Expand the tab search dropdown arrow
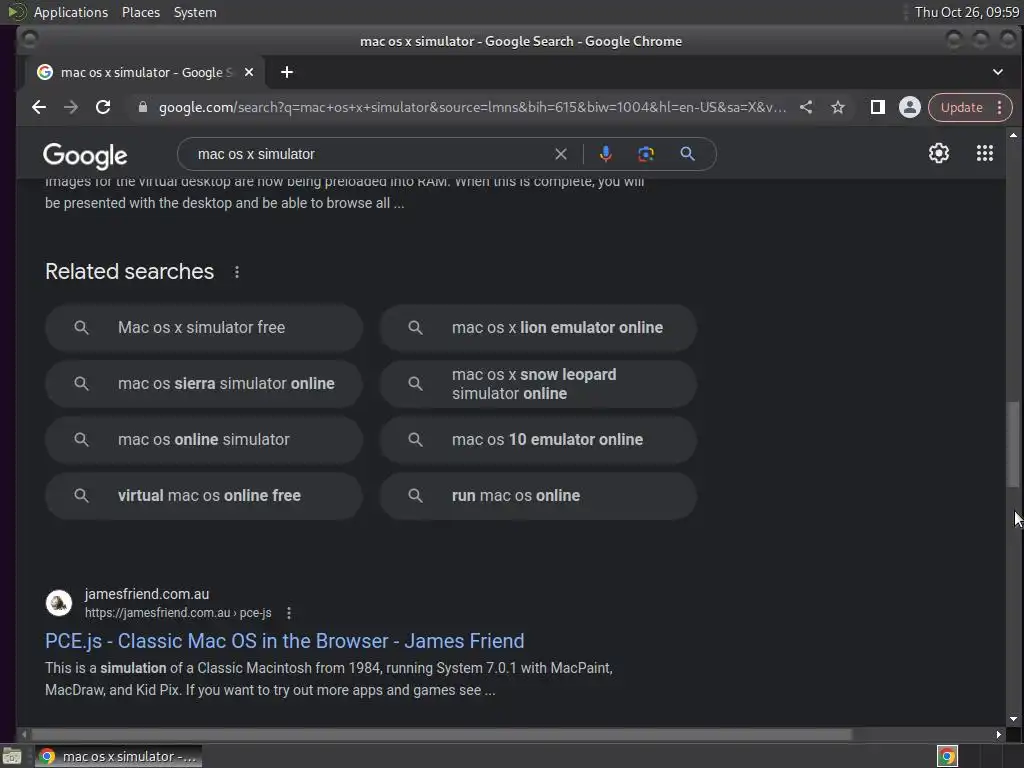The width and height of the screenshot is (1024, 768). click(997, 72)
